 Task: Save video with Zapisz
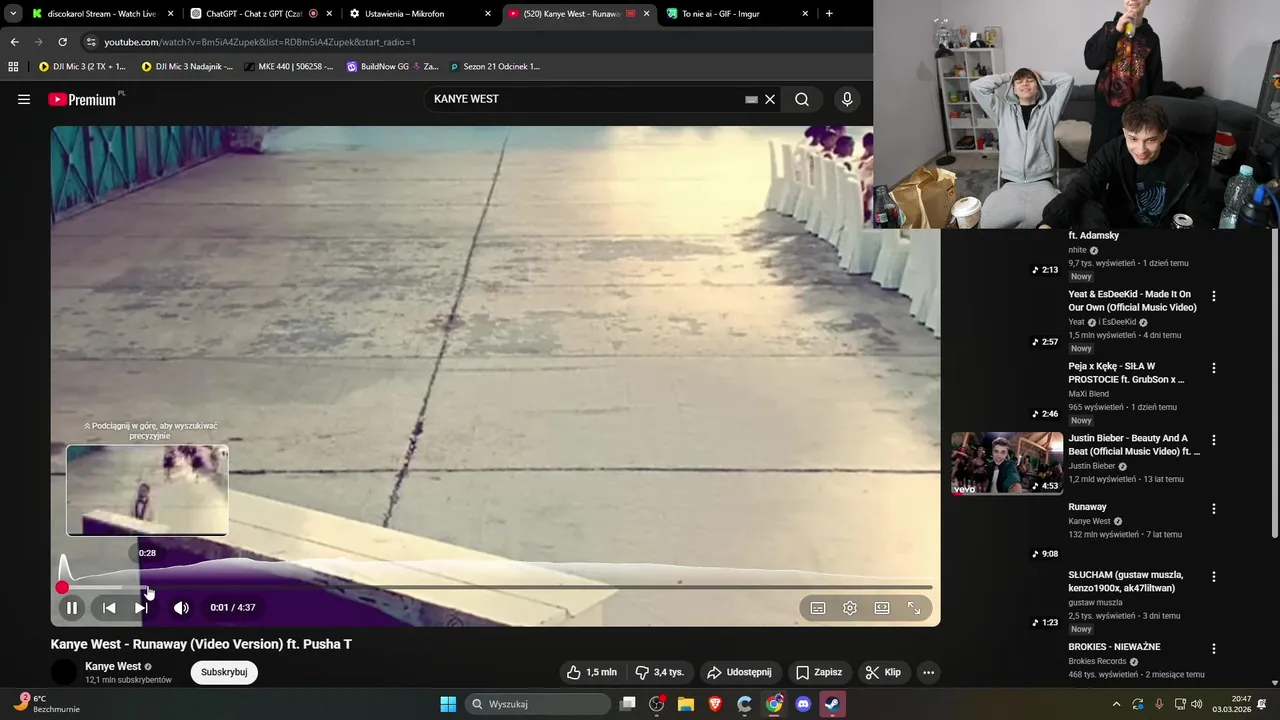pos(819,672)
